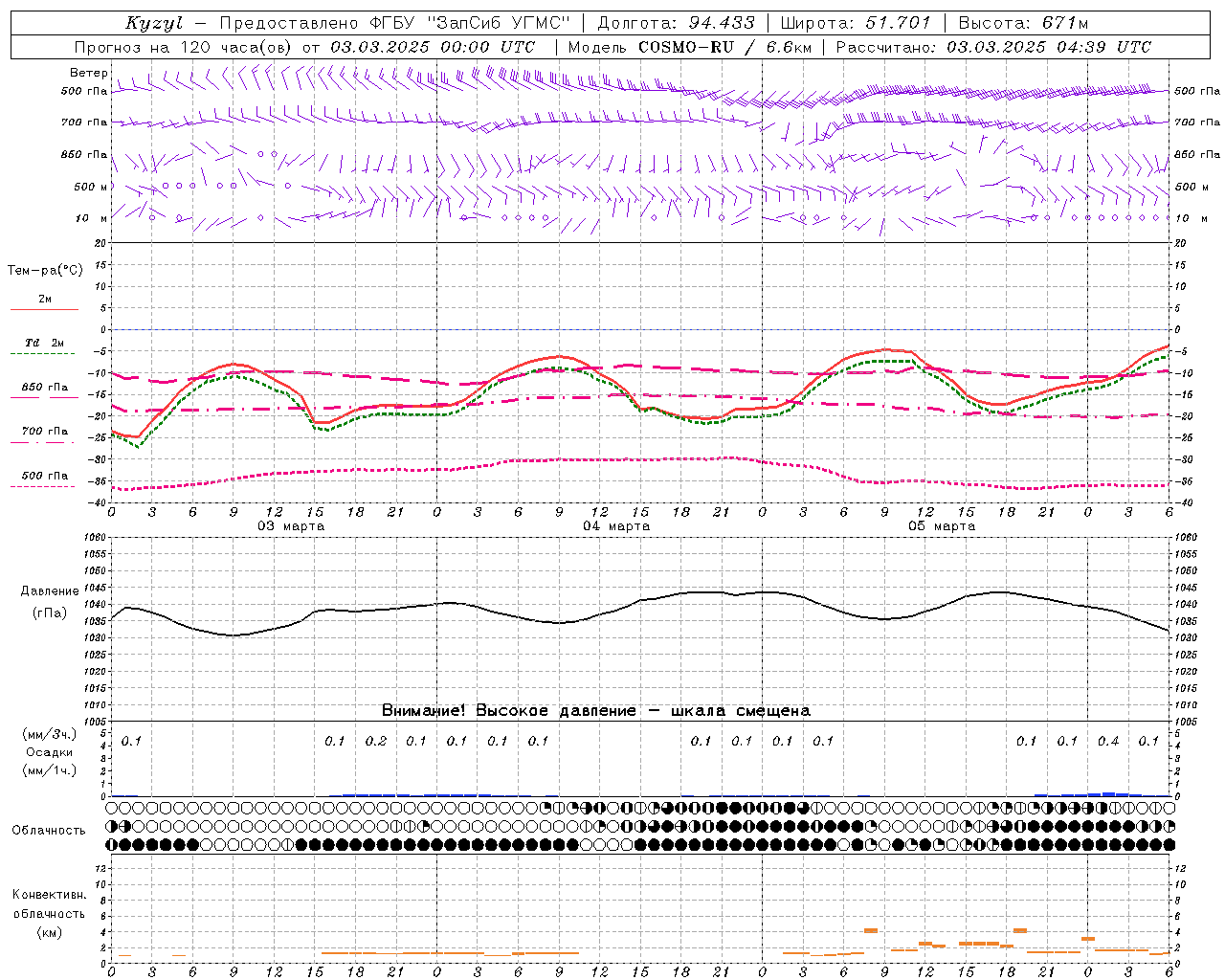
Task: Click the "Давление" pressure panel label
Action: point(50,591)
